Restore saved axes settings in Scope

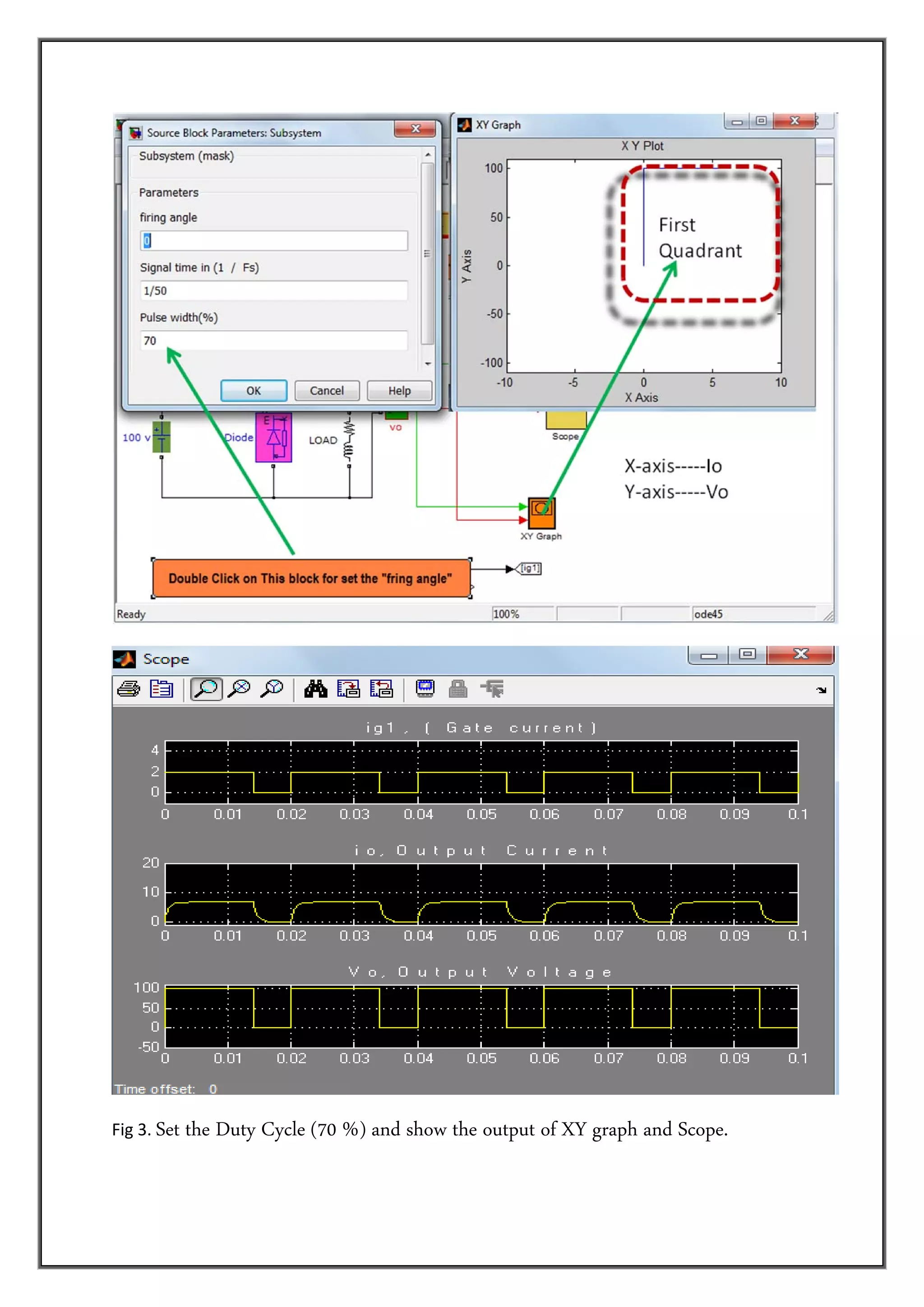[x=381, y=689]
